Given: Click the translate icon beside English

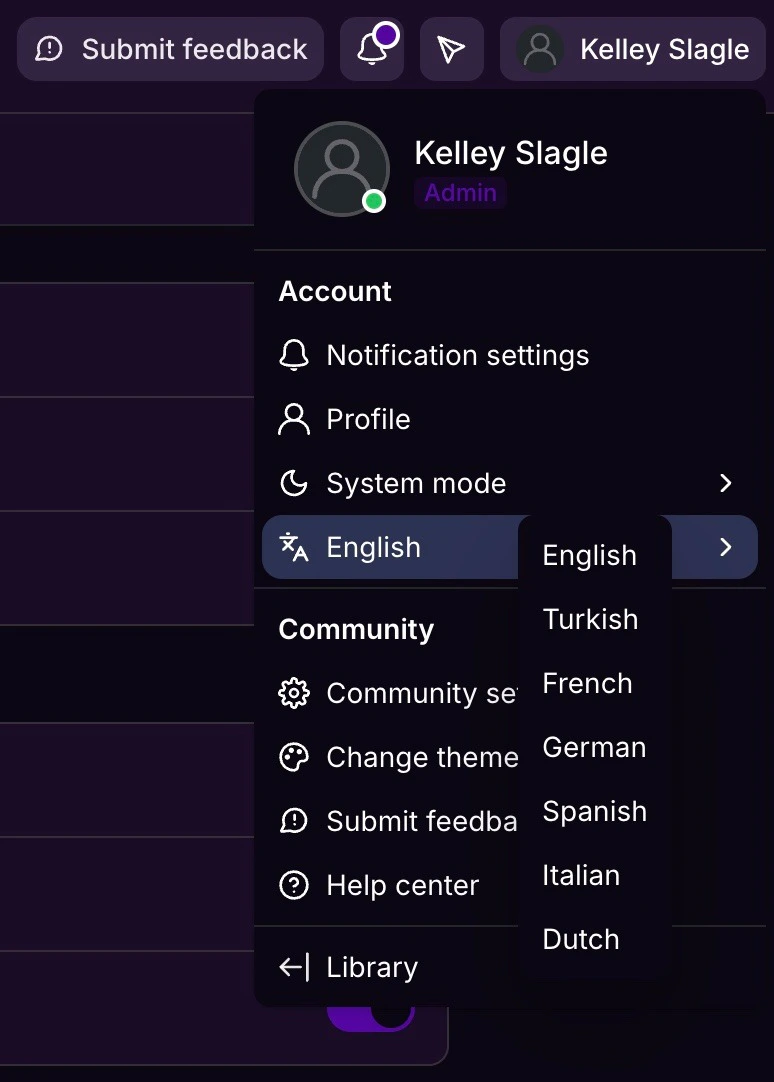Looking at the screenshot, I should coord(293,547).
